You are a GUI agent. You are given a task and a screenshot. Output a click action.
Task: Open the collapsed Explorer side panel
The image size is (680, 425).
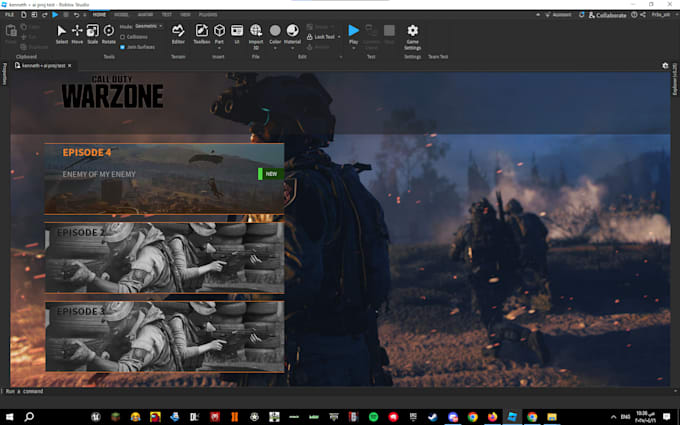[675, 79]
